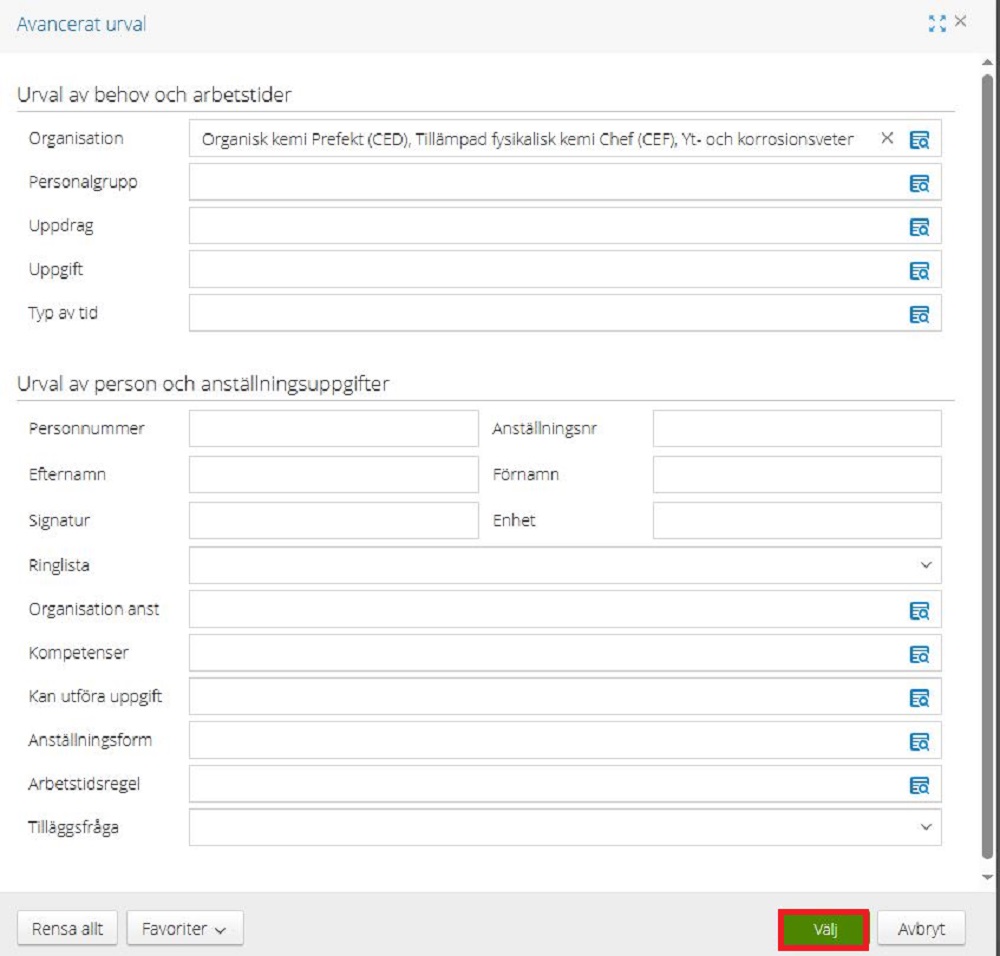
Task: Expand the Ringlista dropdown
Action: click(926, 565)
